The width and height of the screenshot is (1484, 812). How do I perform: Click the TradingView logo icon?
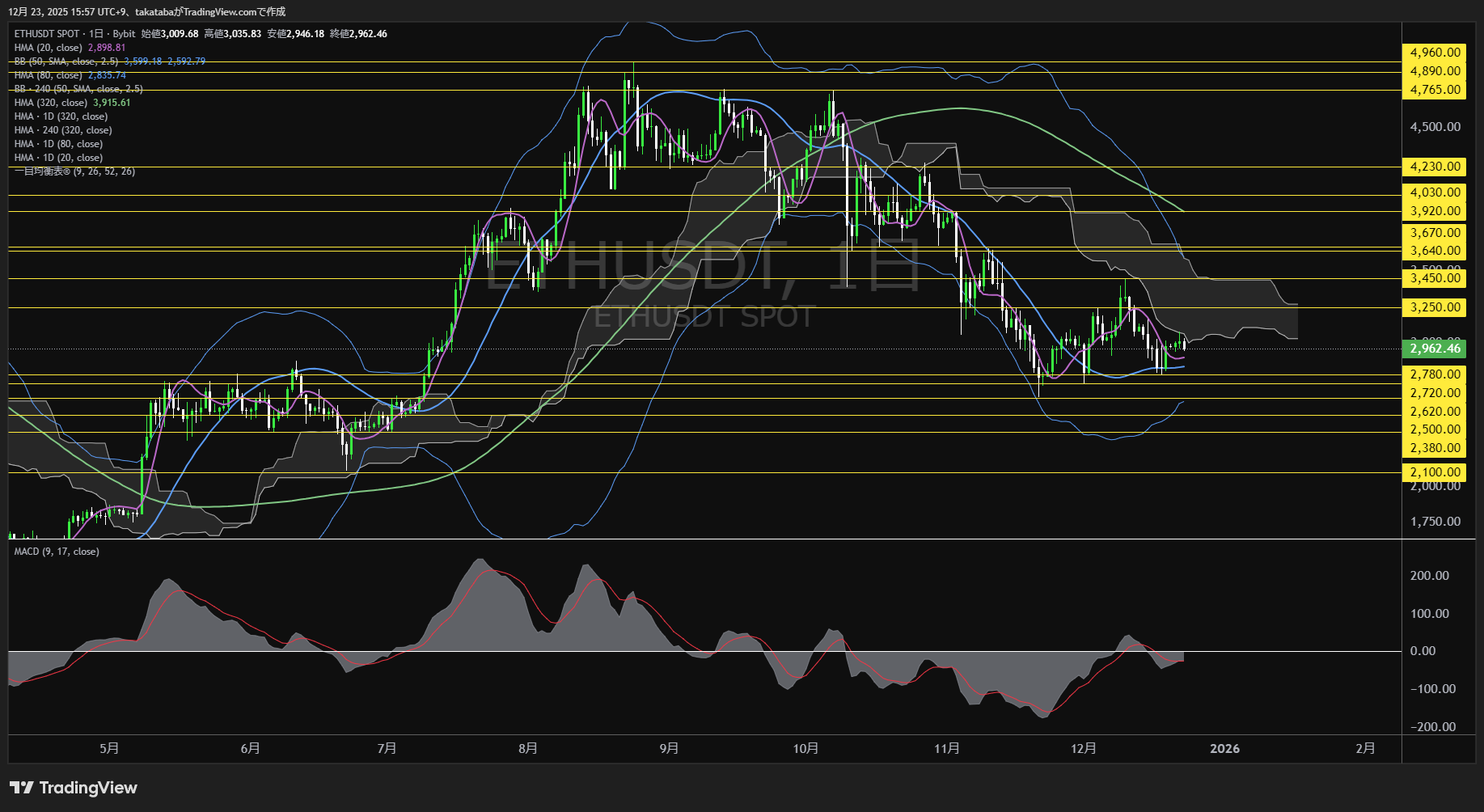click(x=21, y=788)
